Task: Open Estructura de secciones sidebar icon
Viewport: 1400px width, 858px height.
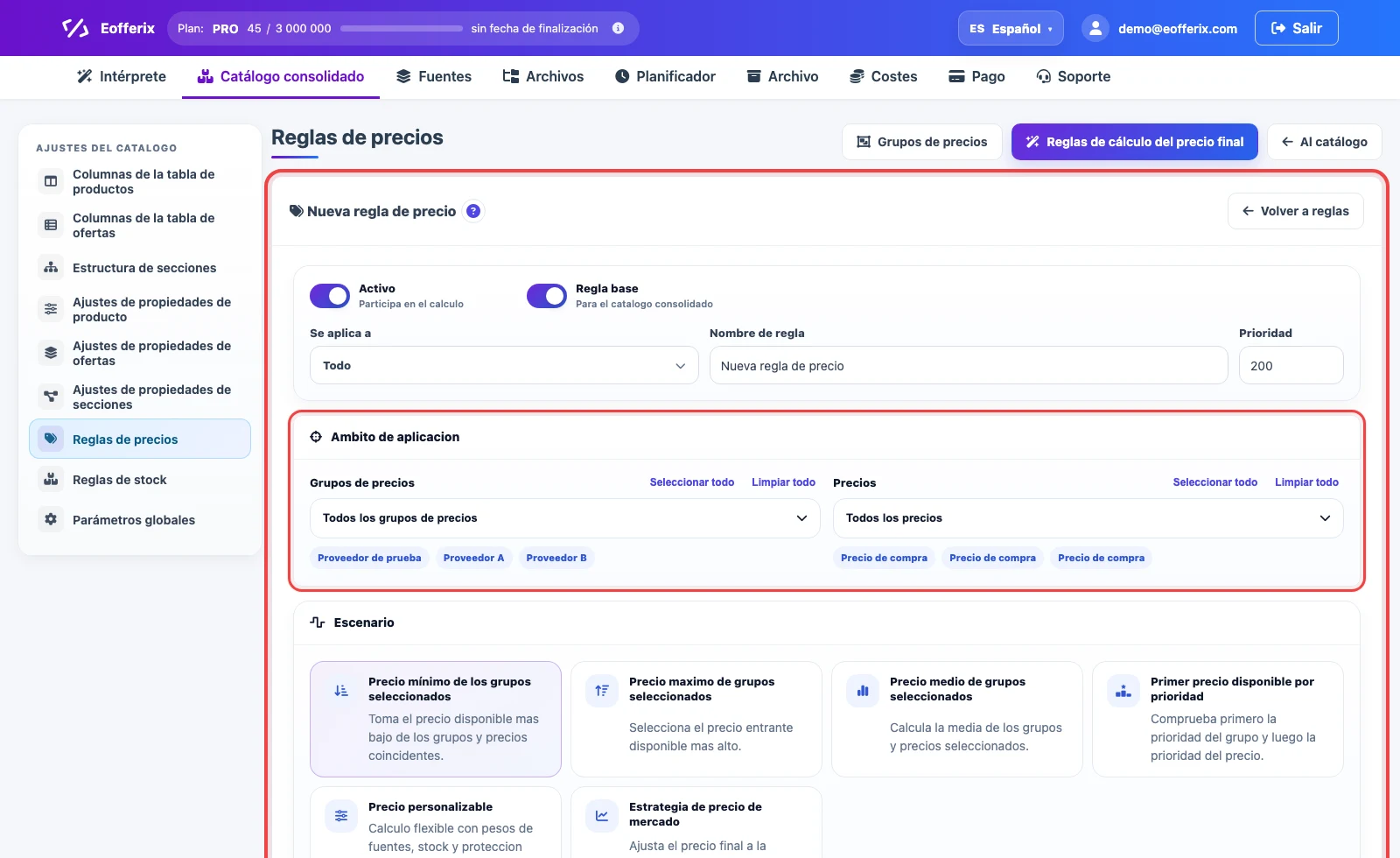Action: [51, 268]
